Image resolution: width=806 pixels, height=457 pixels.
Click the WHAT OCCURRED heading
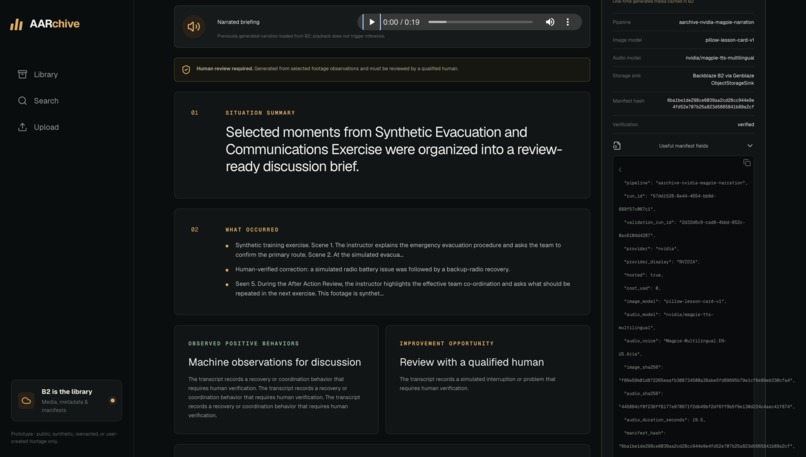coord(252,230)
